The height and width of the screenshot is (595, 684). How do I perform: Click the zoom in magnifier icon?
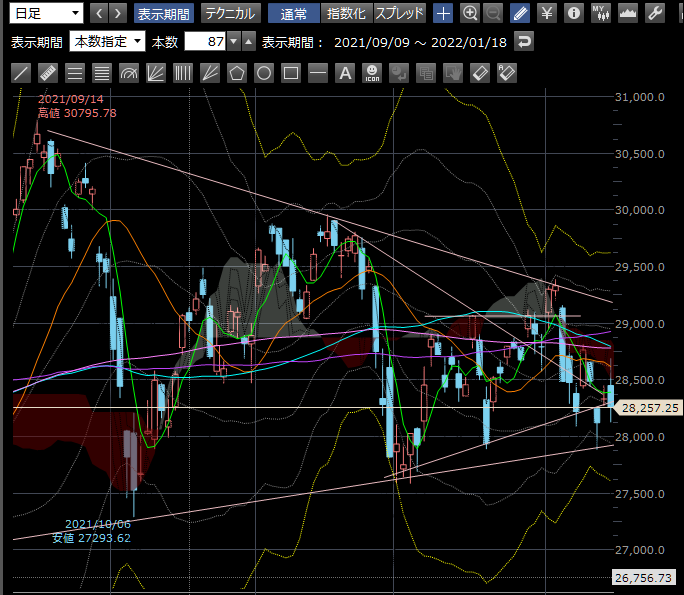pos(470,13)
